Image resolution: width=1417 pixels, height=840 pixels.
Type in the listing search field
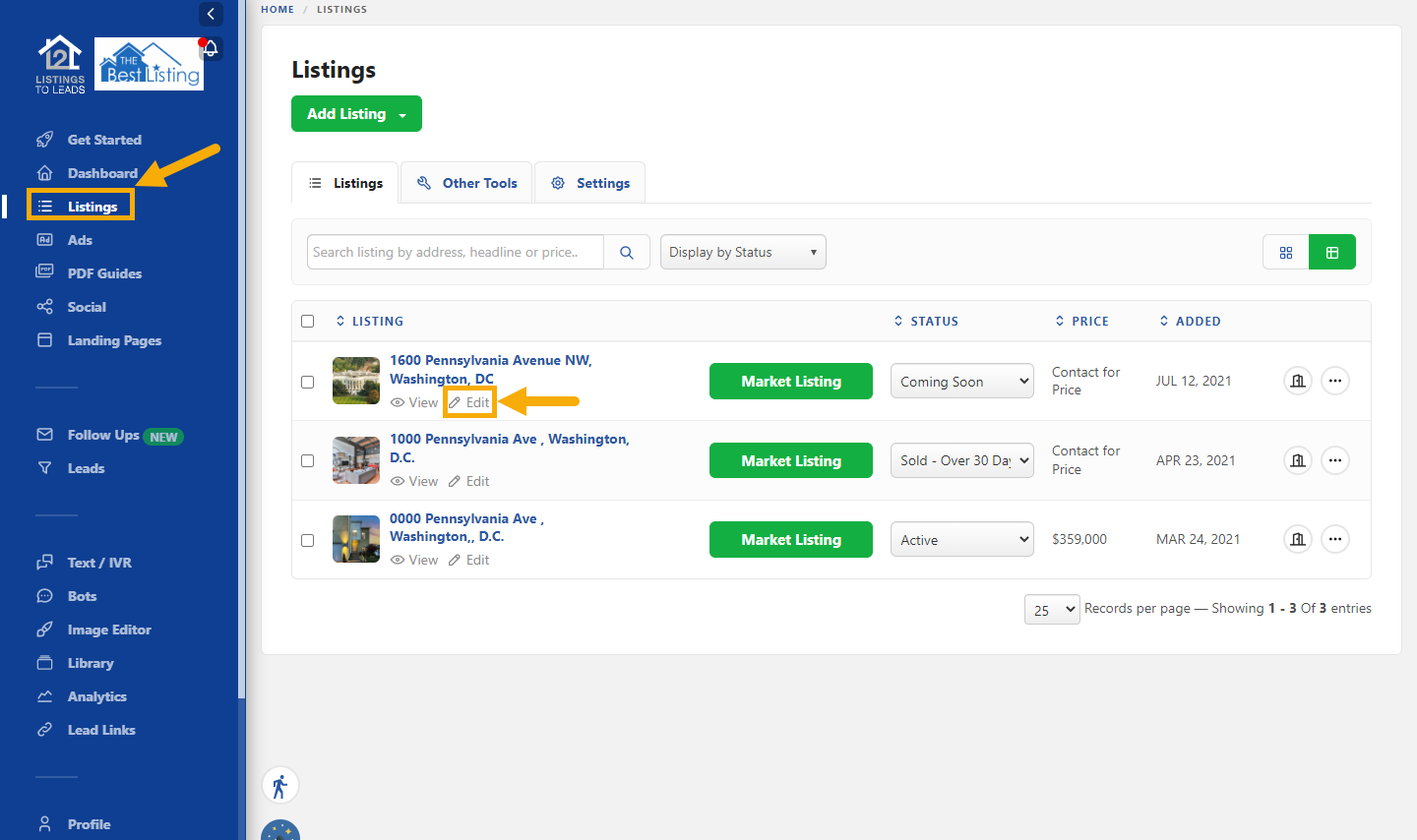click(x=453, y=252)
